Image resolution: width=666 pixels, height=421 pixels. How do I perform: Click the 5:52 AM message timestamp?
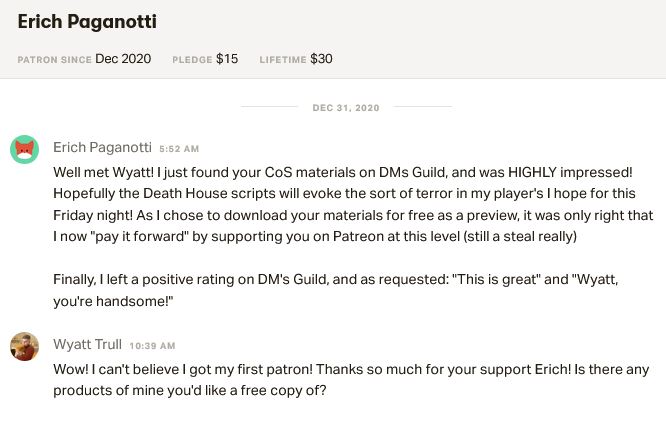[179, 149]
